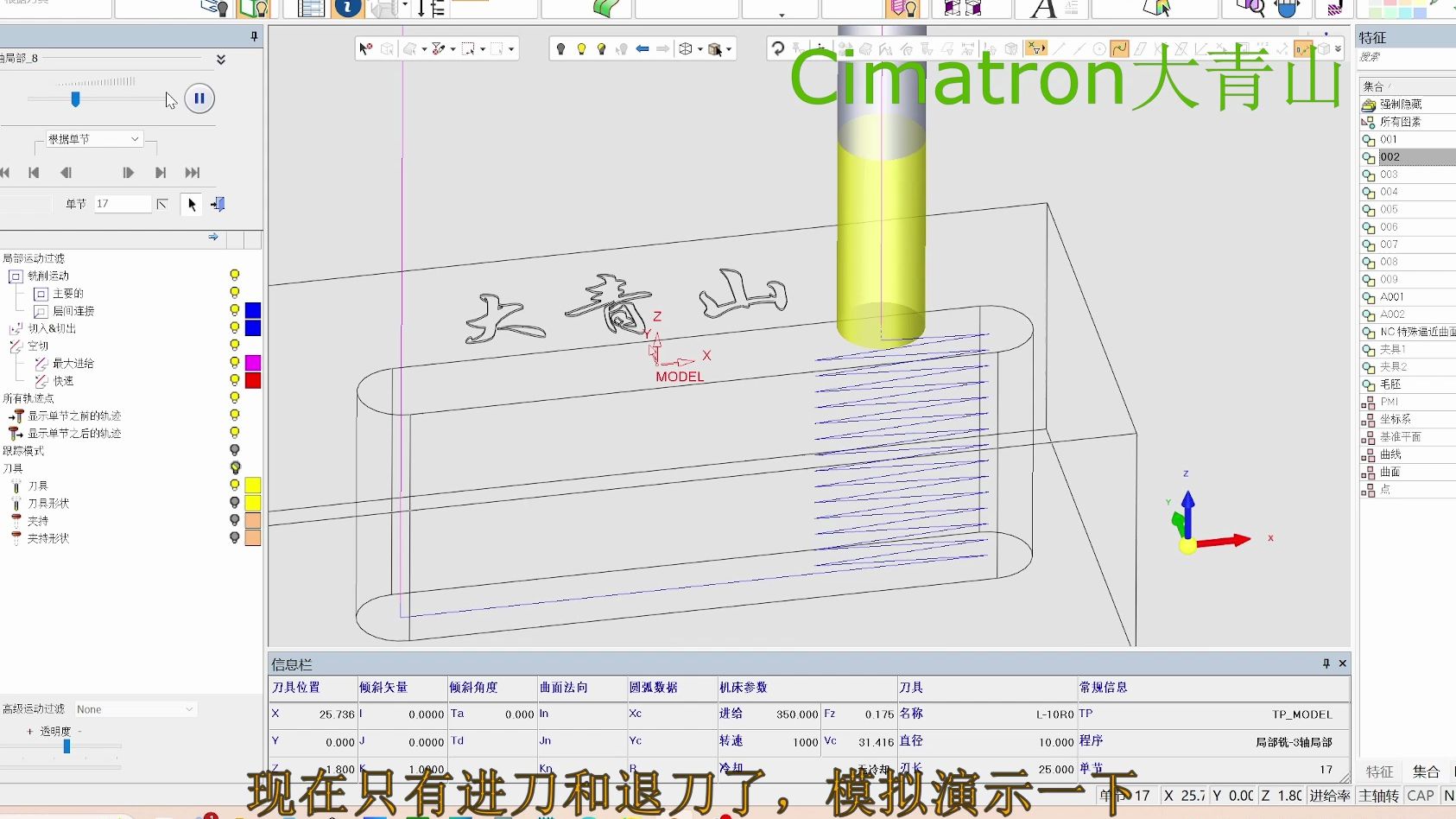The image size is (1456, 819).
Task: Toggle the 跟踪模式 tracking mode bulb
Action: tap(234, 450)
